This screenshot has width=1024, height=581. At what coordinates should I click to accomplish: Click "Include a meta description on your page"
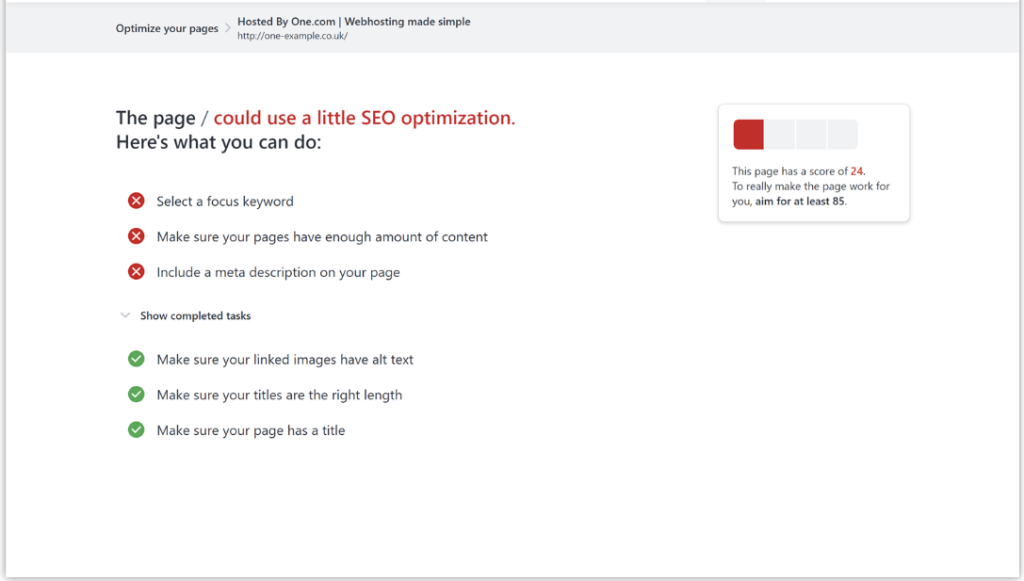pos(277,272)
